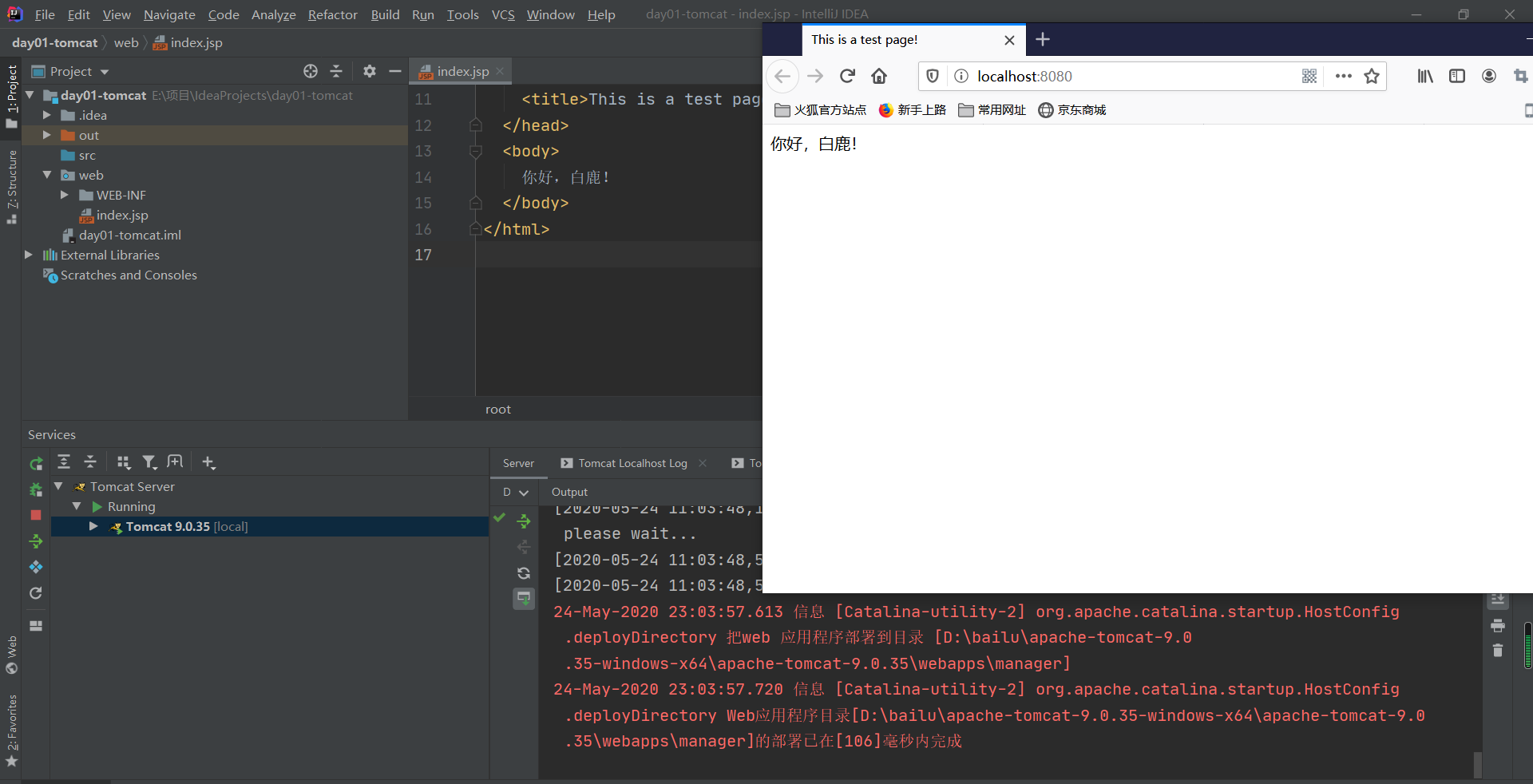The height and width of the screenshot is (784, 1533).
Task: Click Open in New Tab icon in Services
Action: coord(175,461)
